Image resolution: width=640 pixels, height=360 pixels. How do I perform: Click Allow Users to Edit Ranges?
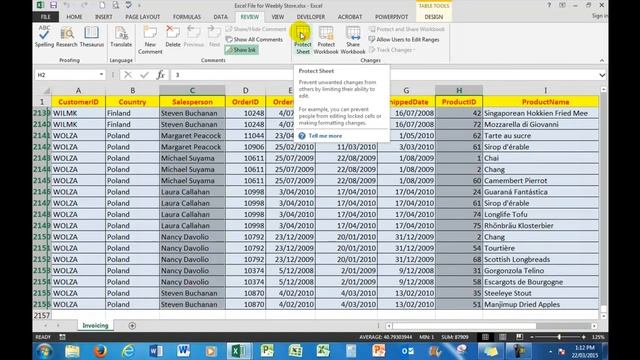pyautogui.click(x=404, y=40)
